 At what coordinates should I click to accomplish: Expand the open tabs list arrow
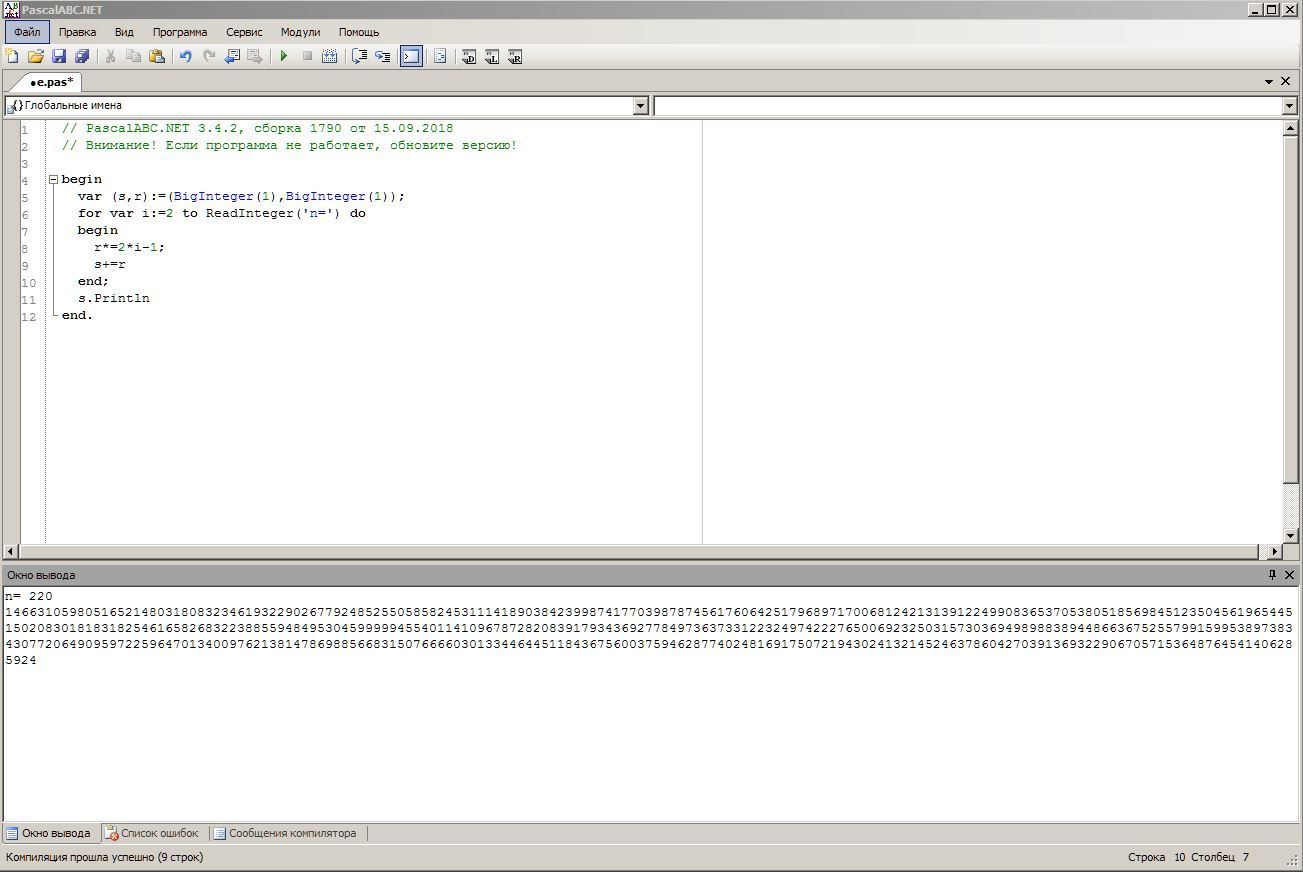coord(1269,82)
